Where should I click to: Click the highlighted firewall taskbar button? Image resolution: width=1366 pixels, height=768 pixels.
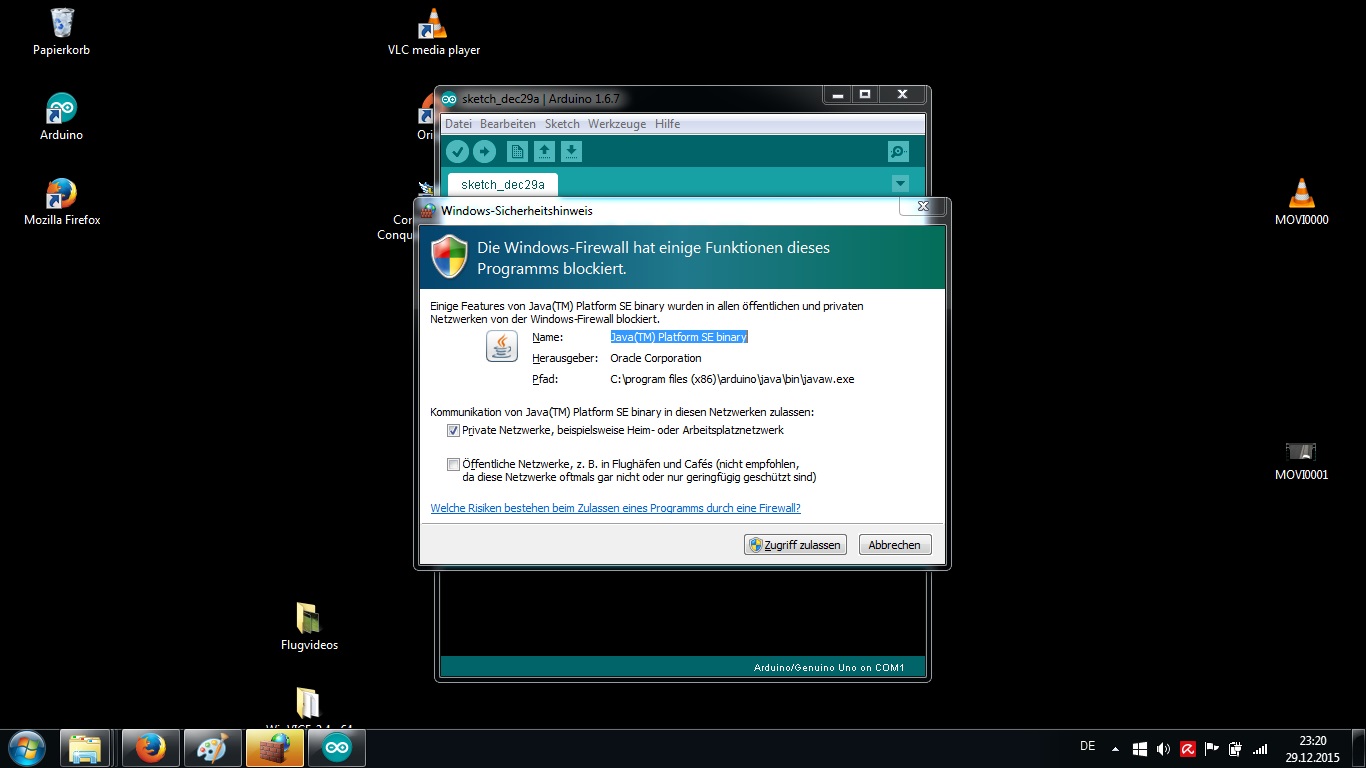click(x=275, y=748)
